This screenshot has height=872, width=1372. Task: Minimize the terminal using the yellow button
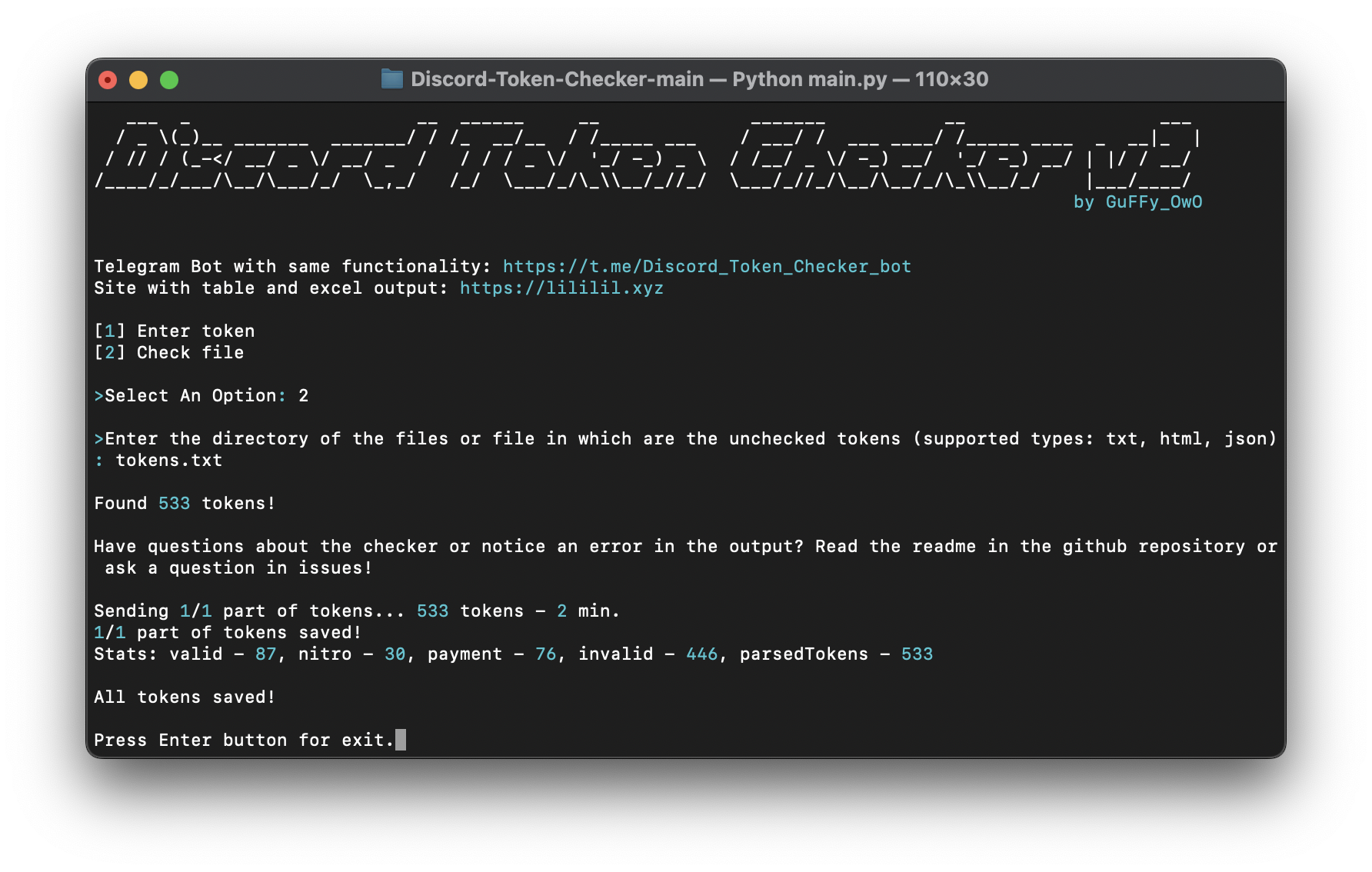point(138,80)
